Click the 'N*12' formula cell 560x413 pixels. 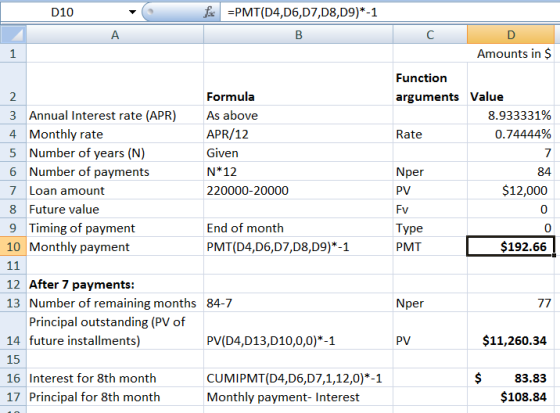(x=299, y=171)
